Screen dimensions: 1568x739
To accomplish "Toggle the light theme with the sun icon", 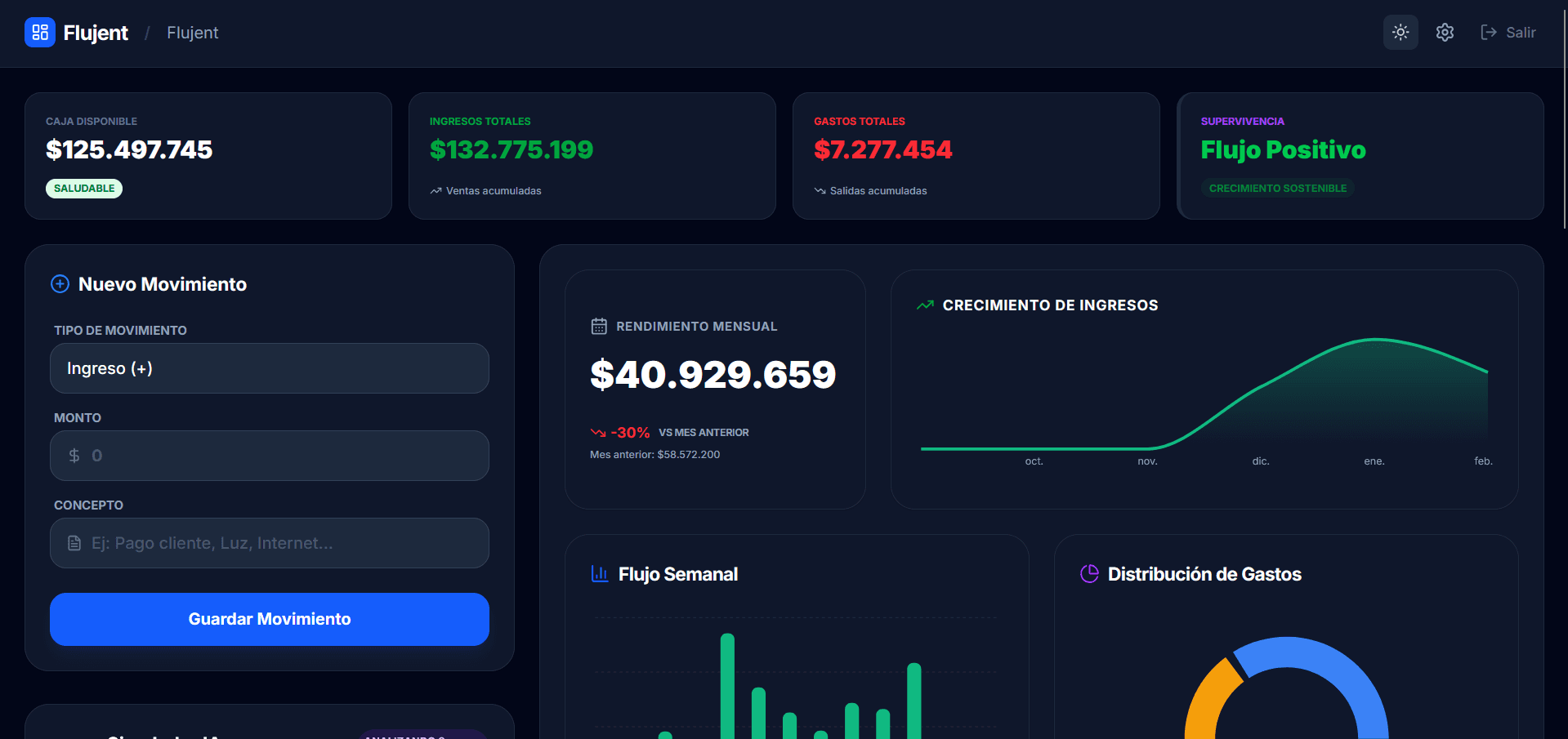I will pyautogui.click(x=1400, y=32).
